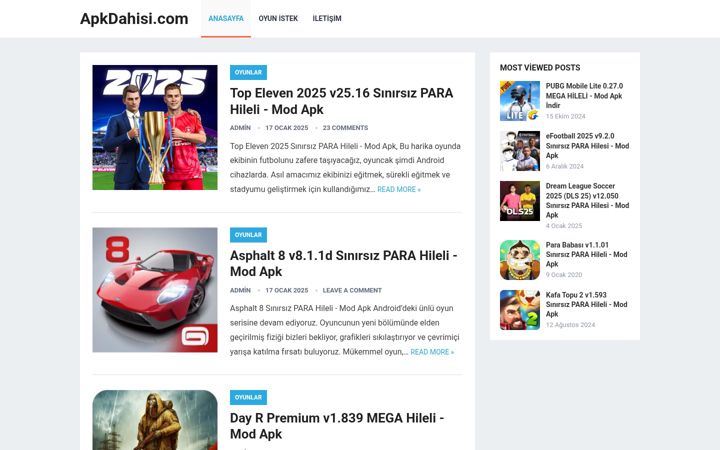Click the eFootball 2025 app icon

click(520, 151)
